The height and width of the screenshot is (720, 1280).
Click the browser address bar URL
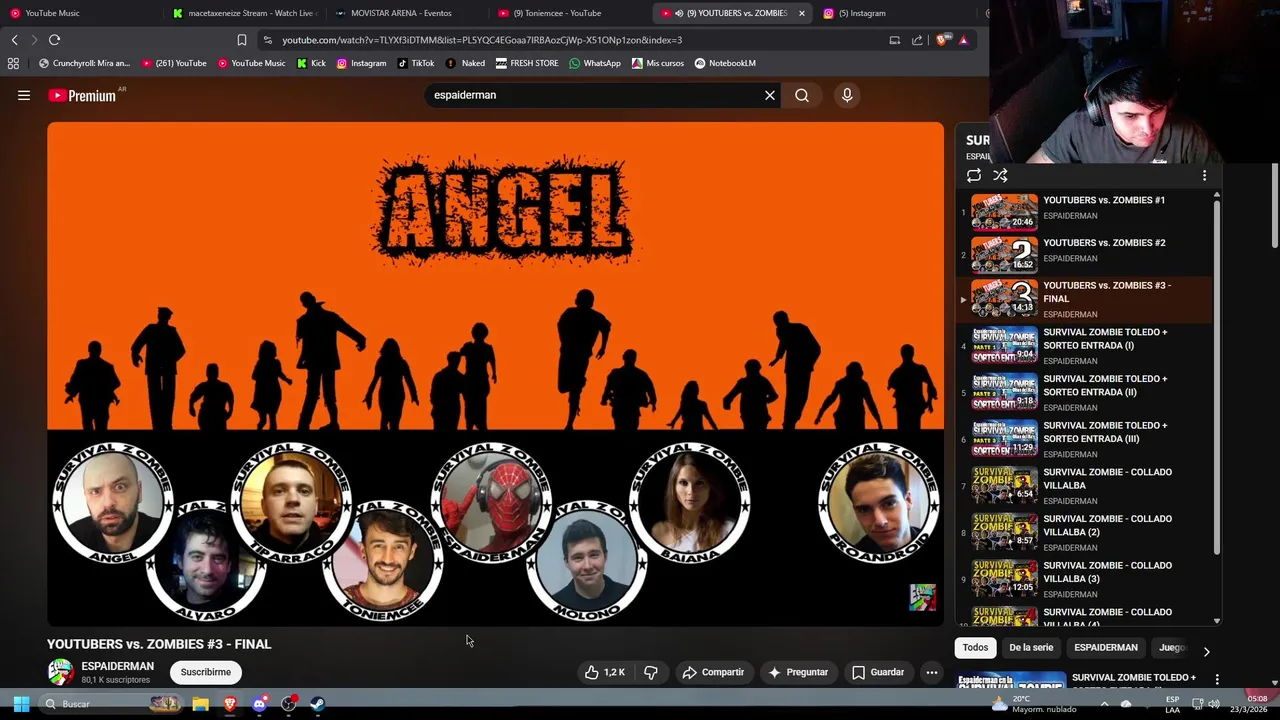pos(482,40)
